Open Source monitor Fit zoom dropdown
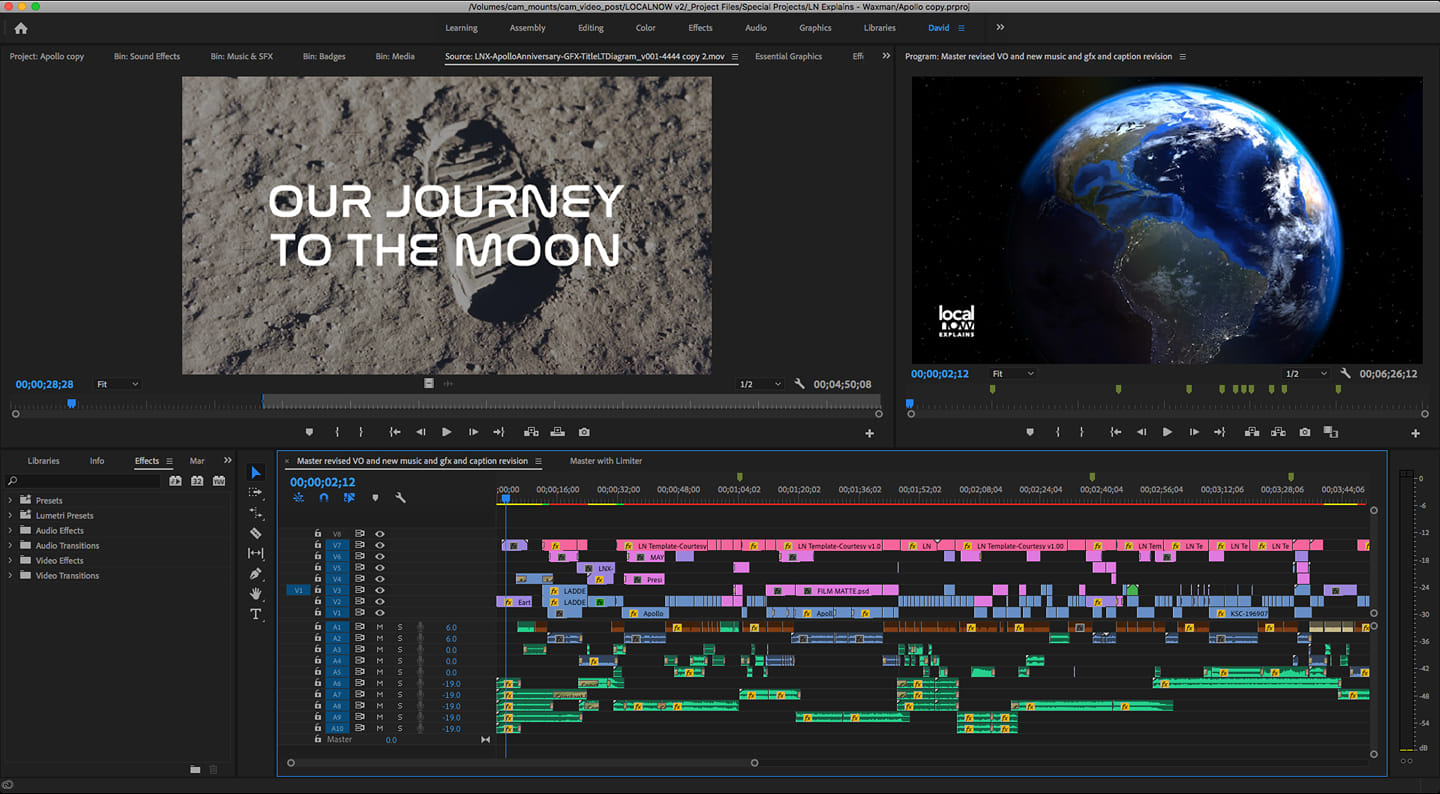This screenshot has width=1440, height=794. click(x=117, y=384)
